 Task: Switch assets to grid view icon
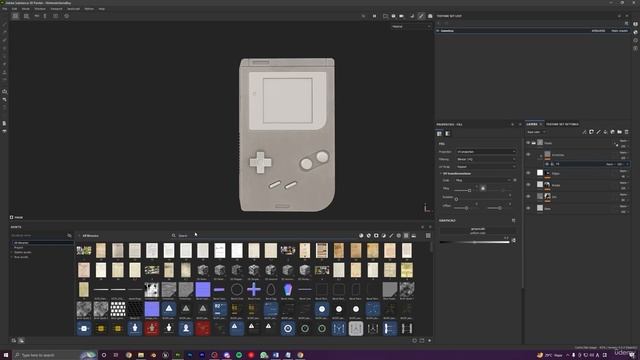click(x=428, y=236)
